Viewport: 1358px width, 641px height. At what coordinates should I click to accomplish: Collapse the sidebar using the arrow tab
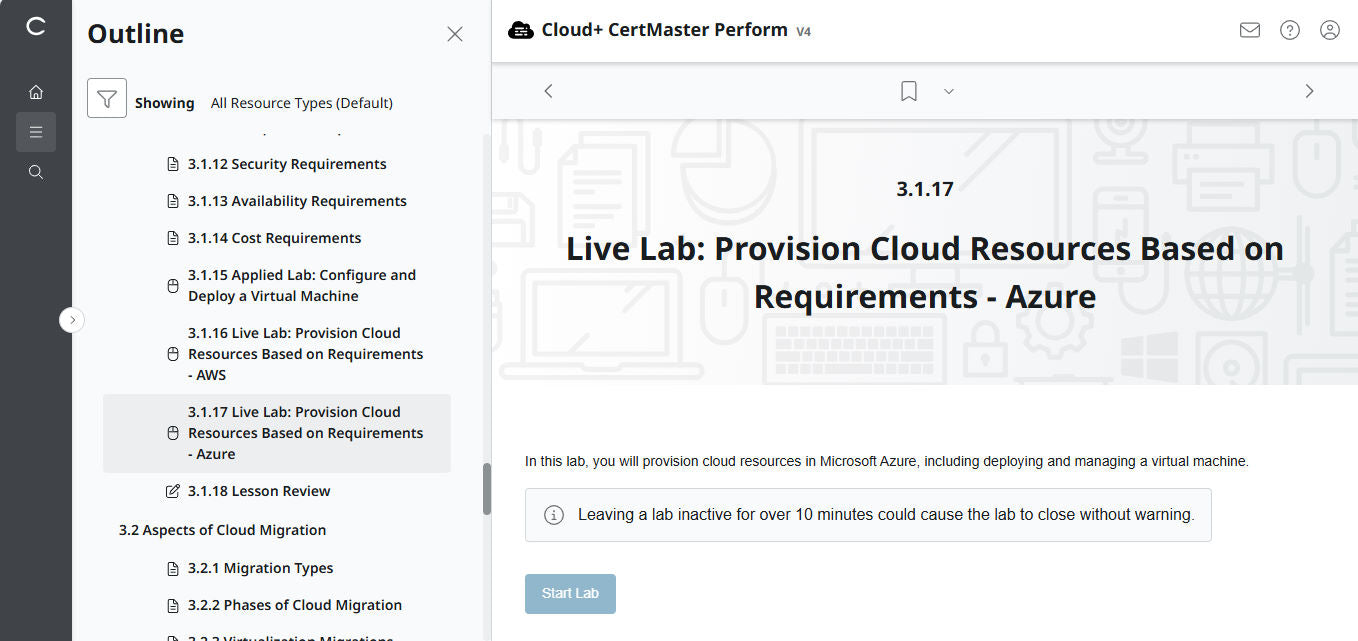tap(71, 319)
